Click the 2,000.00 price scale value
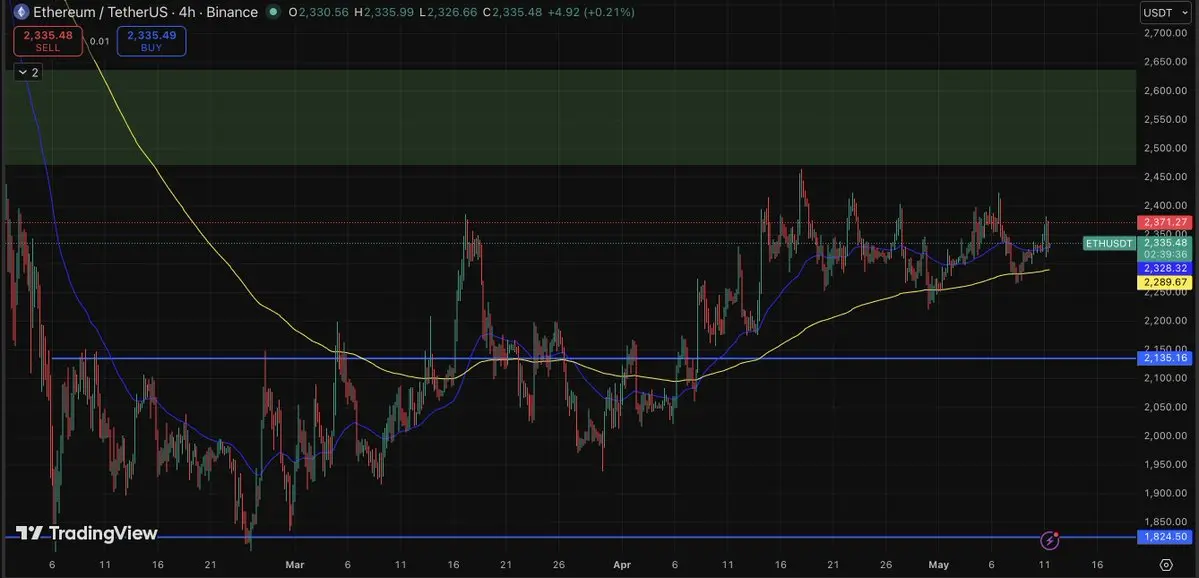 point(1165,436)
